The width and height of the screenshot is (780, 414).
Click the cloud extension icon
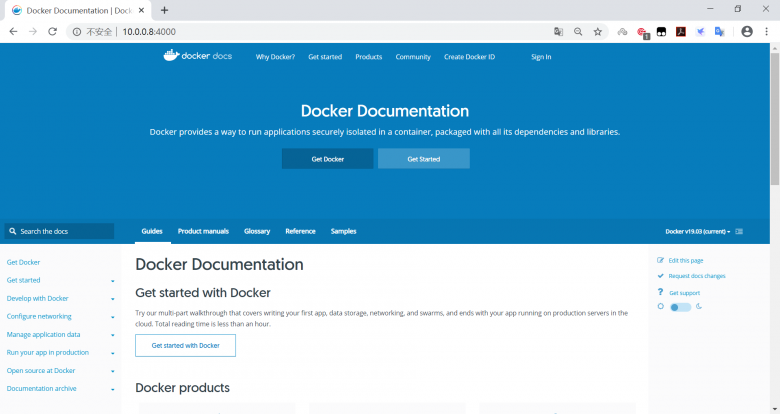[622, 32]
